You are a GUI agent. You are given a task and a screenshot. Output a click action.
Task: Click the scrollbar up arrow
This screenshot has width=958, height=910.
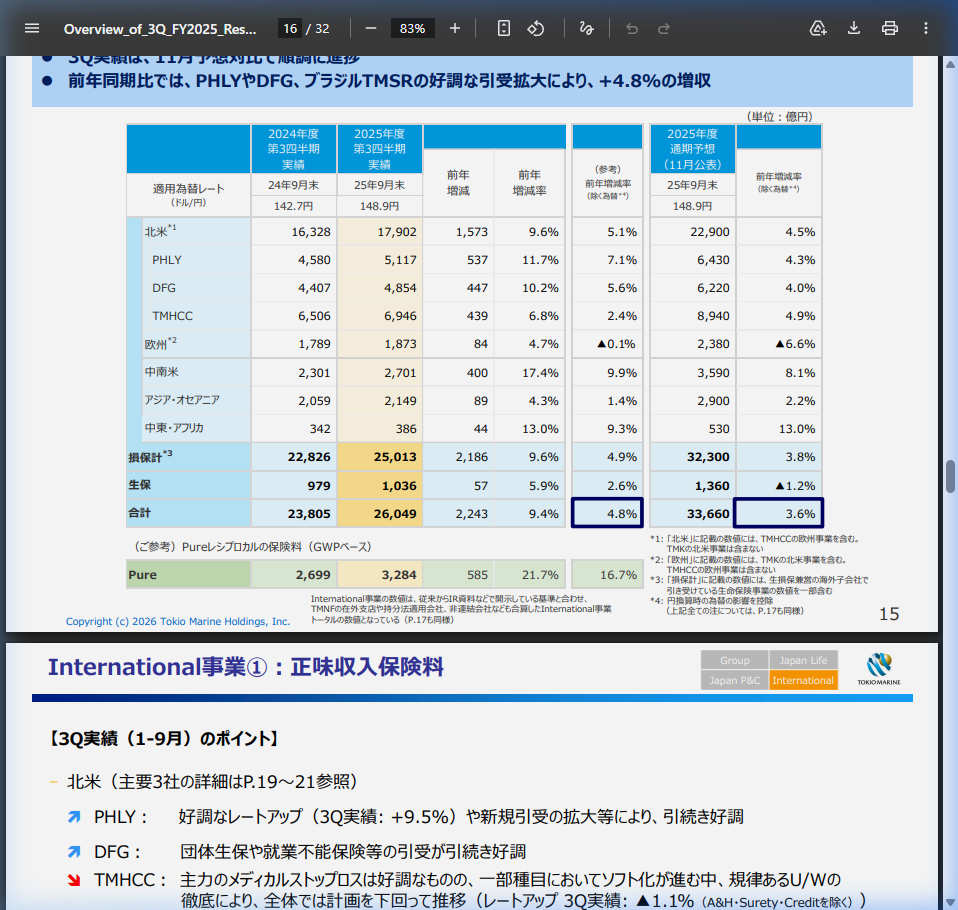point(951,64)
